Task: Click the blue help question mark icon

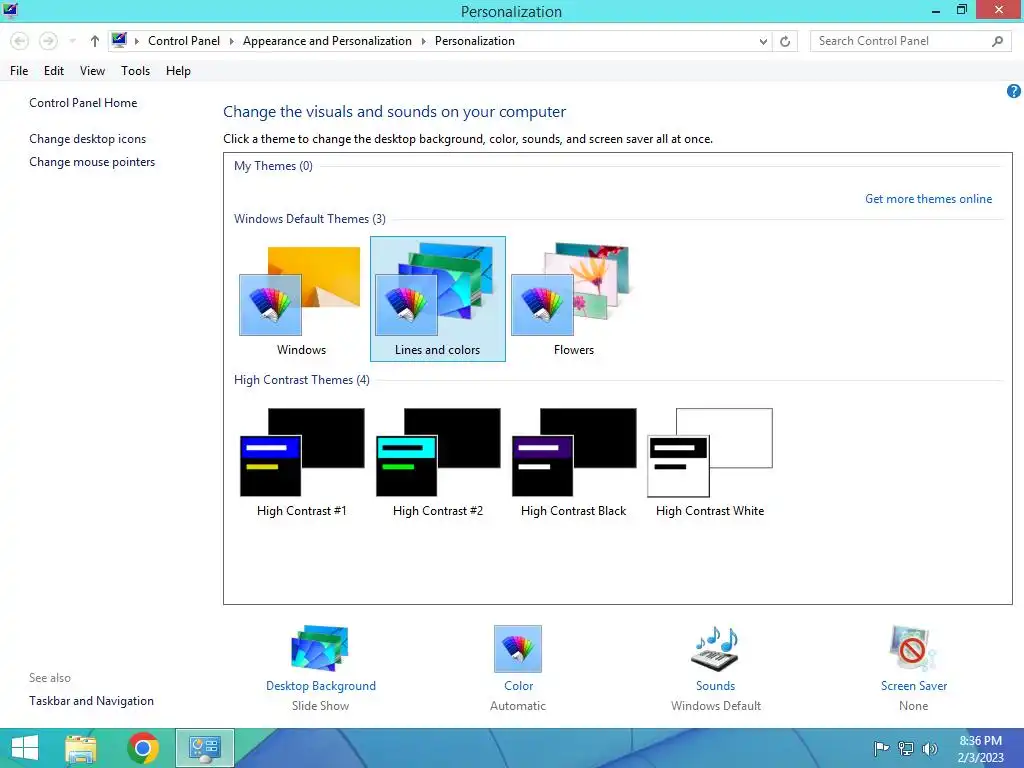Action: click(1014, 91)
